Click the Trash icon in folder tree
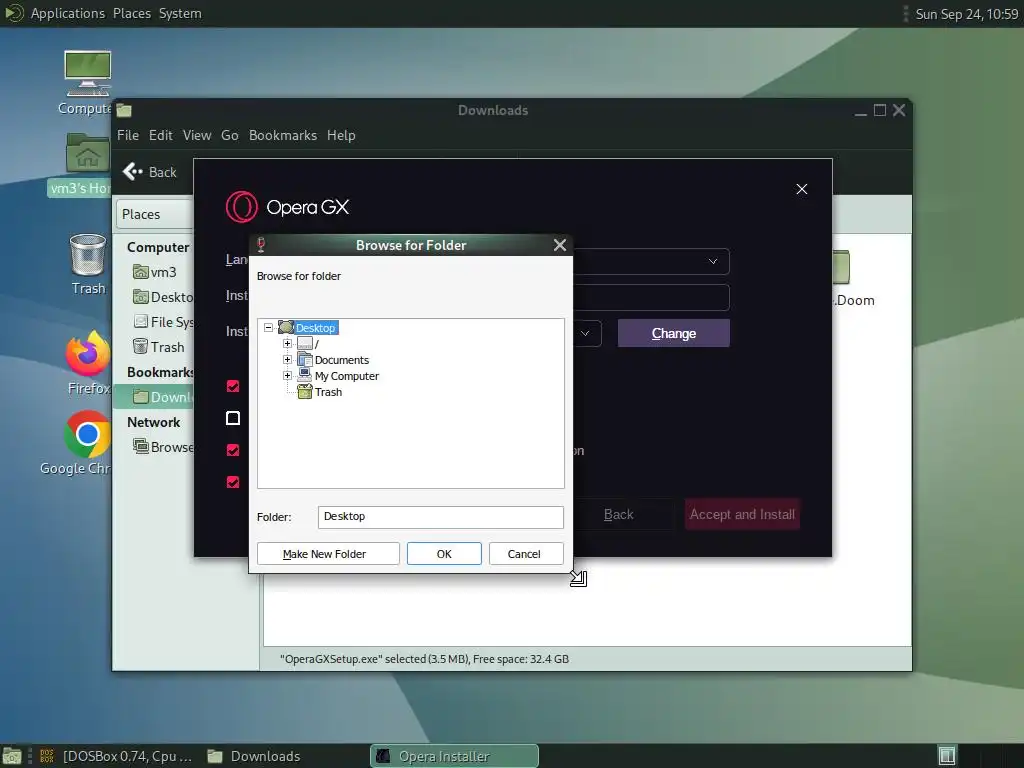 [x=304, y=392]
